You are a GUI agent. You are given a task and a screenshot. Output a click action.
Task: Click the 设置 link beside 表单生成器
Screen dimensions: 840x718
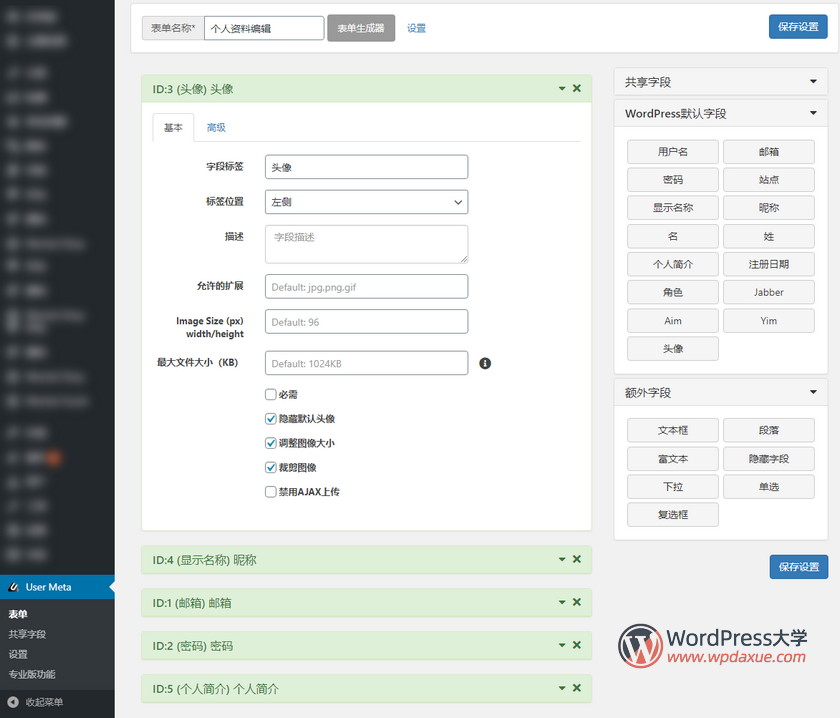(x=416, y=28)
